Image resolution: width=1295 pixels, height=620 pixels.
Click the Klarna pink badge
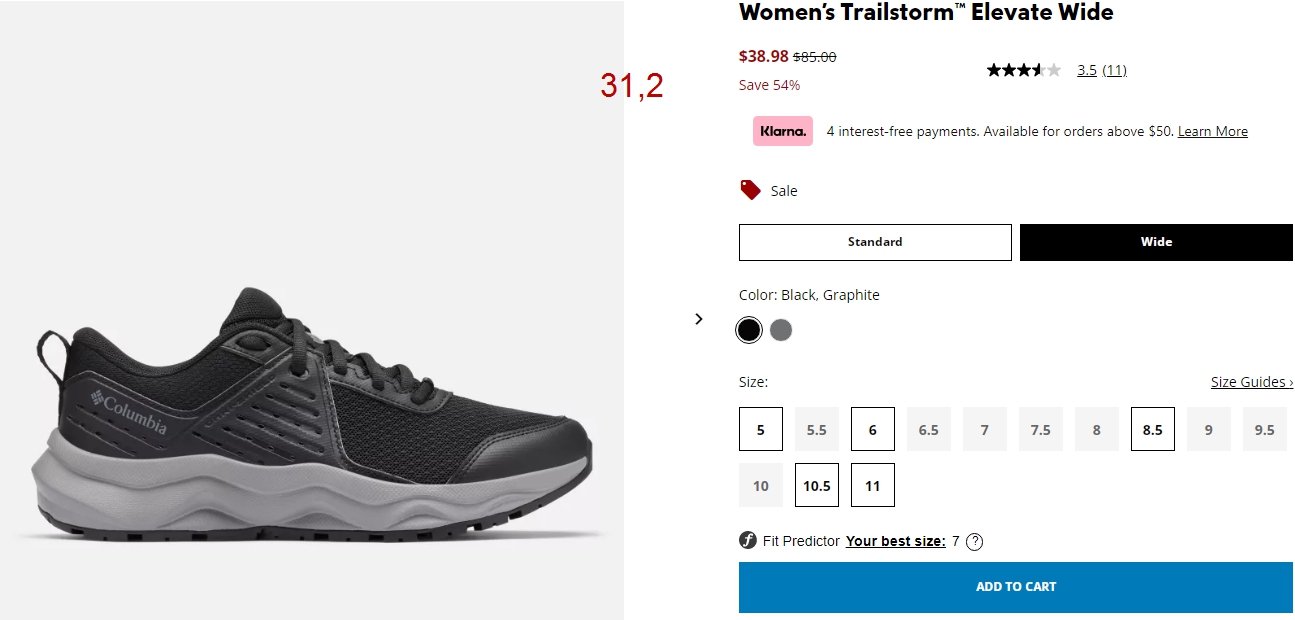[x=783, y=131]
